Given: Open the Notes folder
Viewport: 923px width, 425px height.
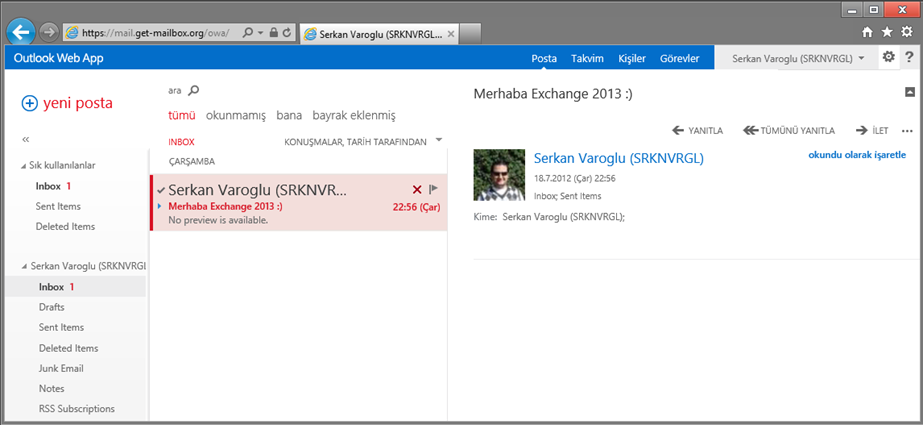Looking at the screenshot, I should click(x=52, y=388).
